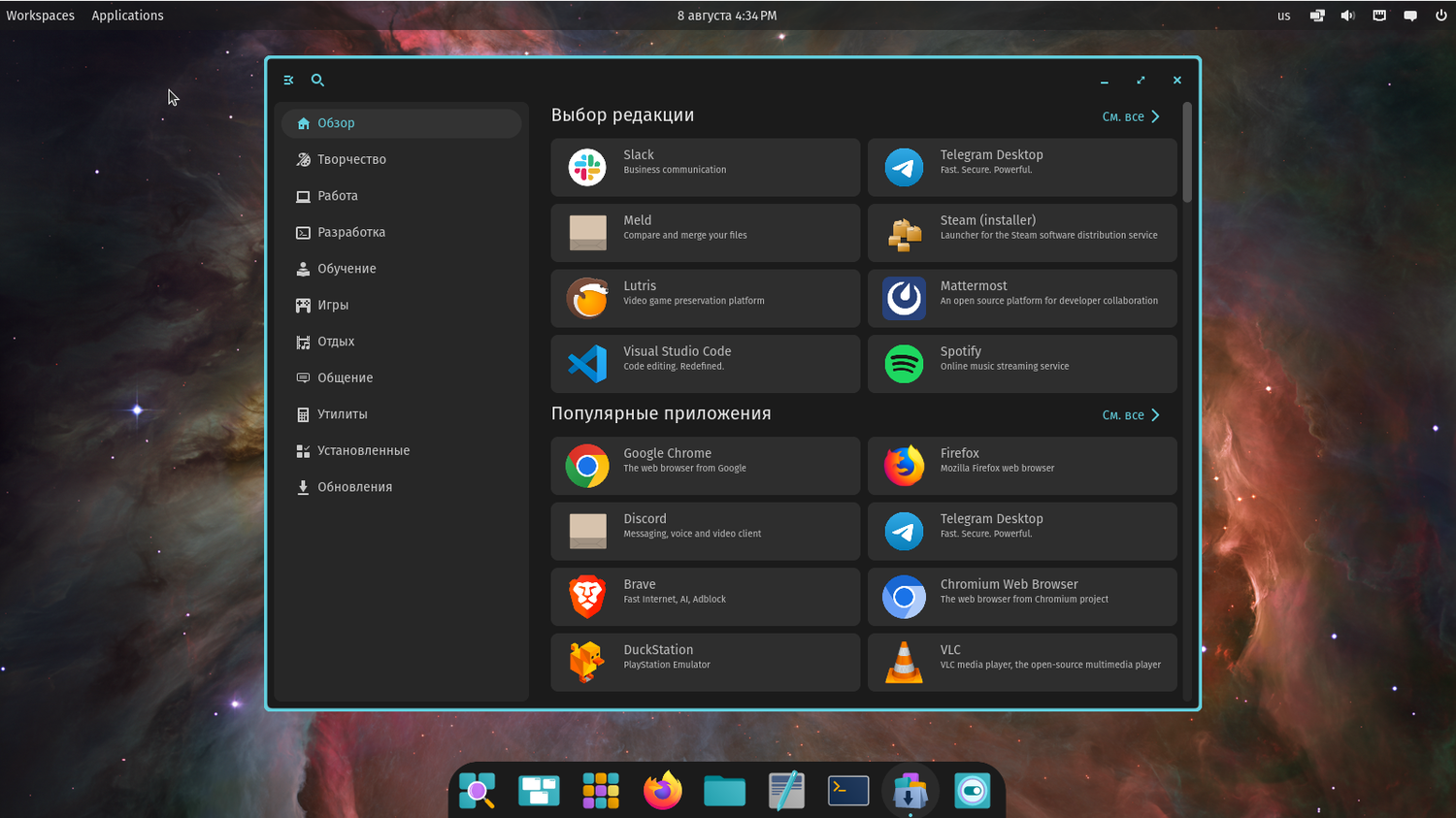Click the vertical scrollbar in the store
This screenshot has height=818, width=1456.
[1187, 152]
